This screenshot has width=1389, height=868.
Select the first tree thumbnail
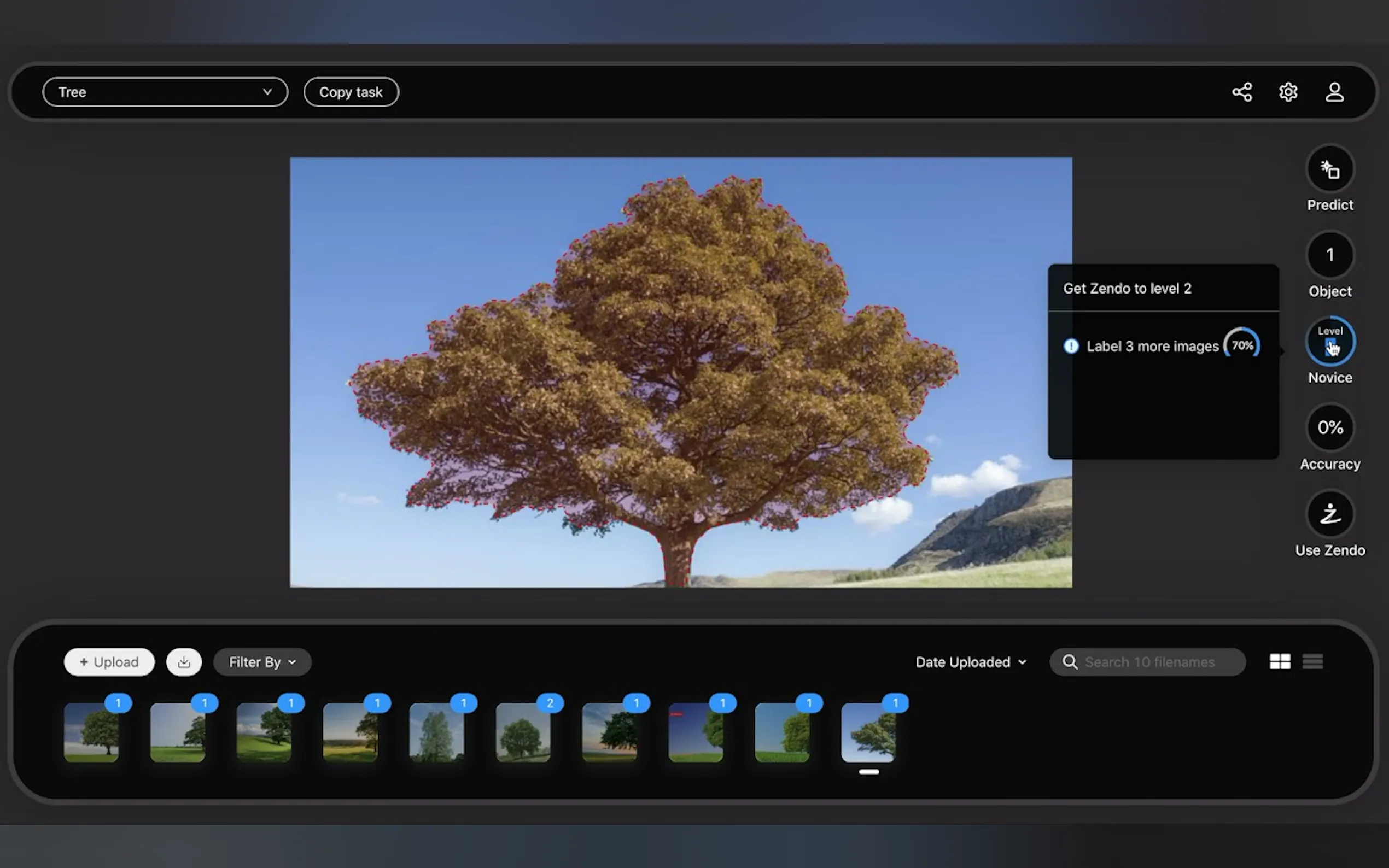click(x=91, y=733)
